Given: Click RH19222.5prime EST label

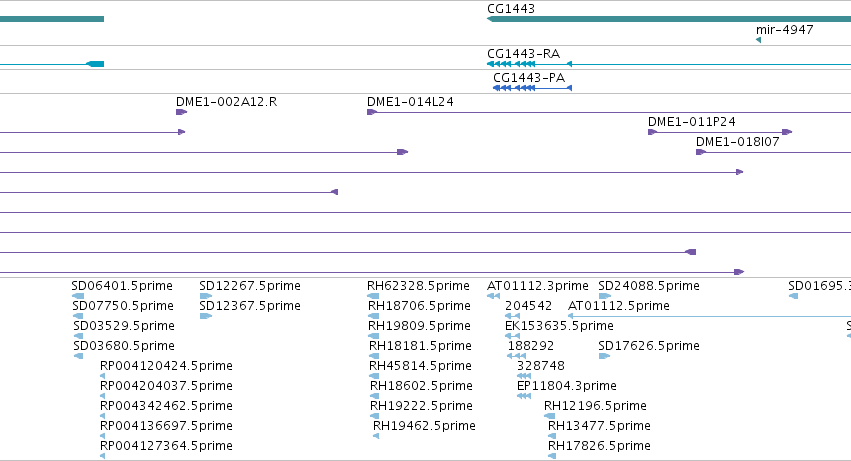Looking at the screenshot, I should [x=421, y=406].
